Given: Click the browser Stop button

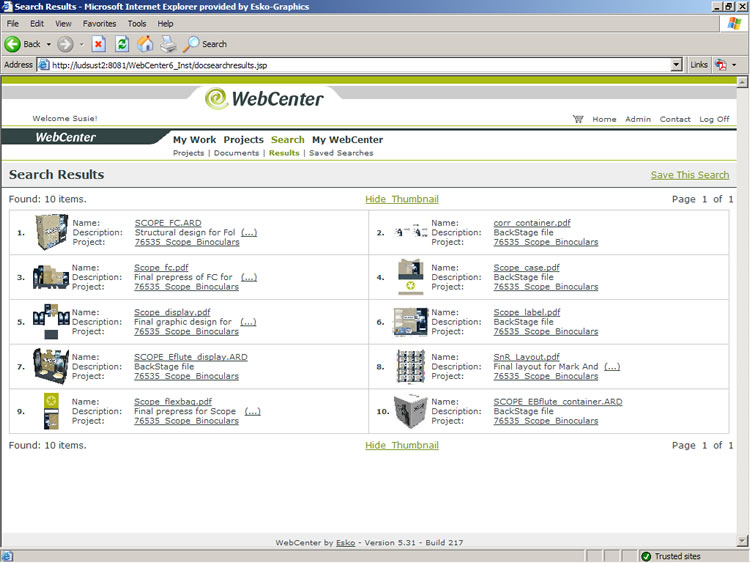Looking at the screenshot, I should tap(98, 44).
